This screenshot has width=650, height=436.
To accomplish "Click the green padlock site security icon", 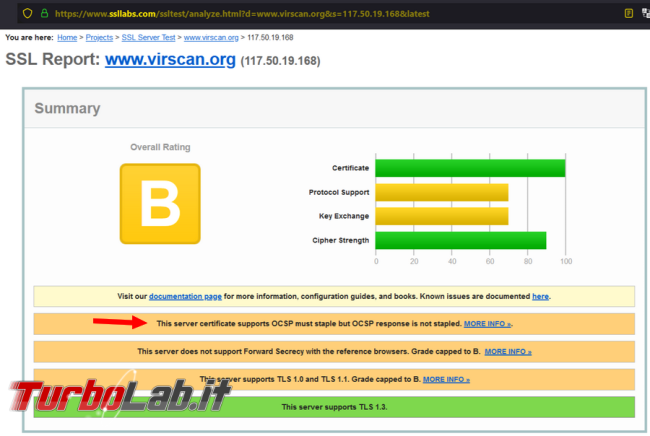I will coord(44,13).
